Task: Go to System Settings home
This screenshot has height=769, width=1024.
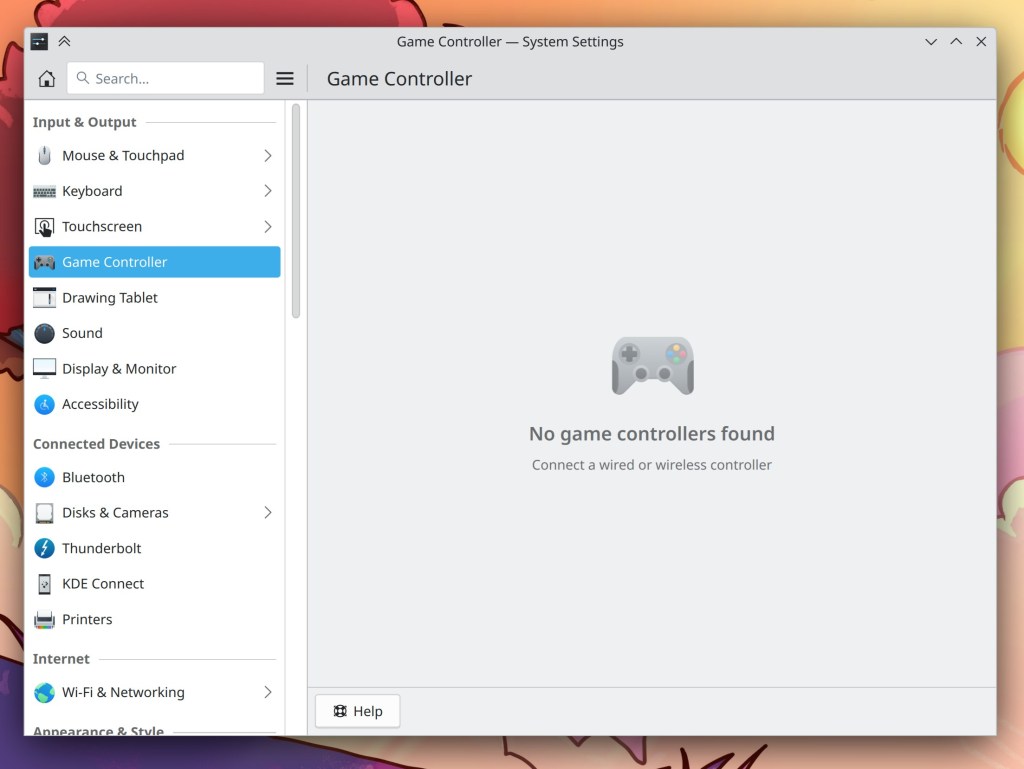Action: 46,78
